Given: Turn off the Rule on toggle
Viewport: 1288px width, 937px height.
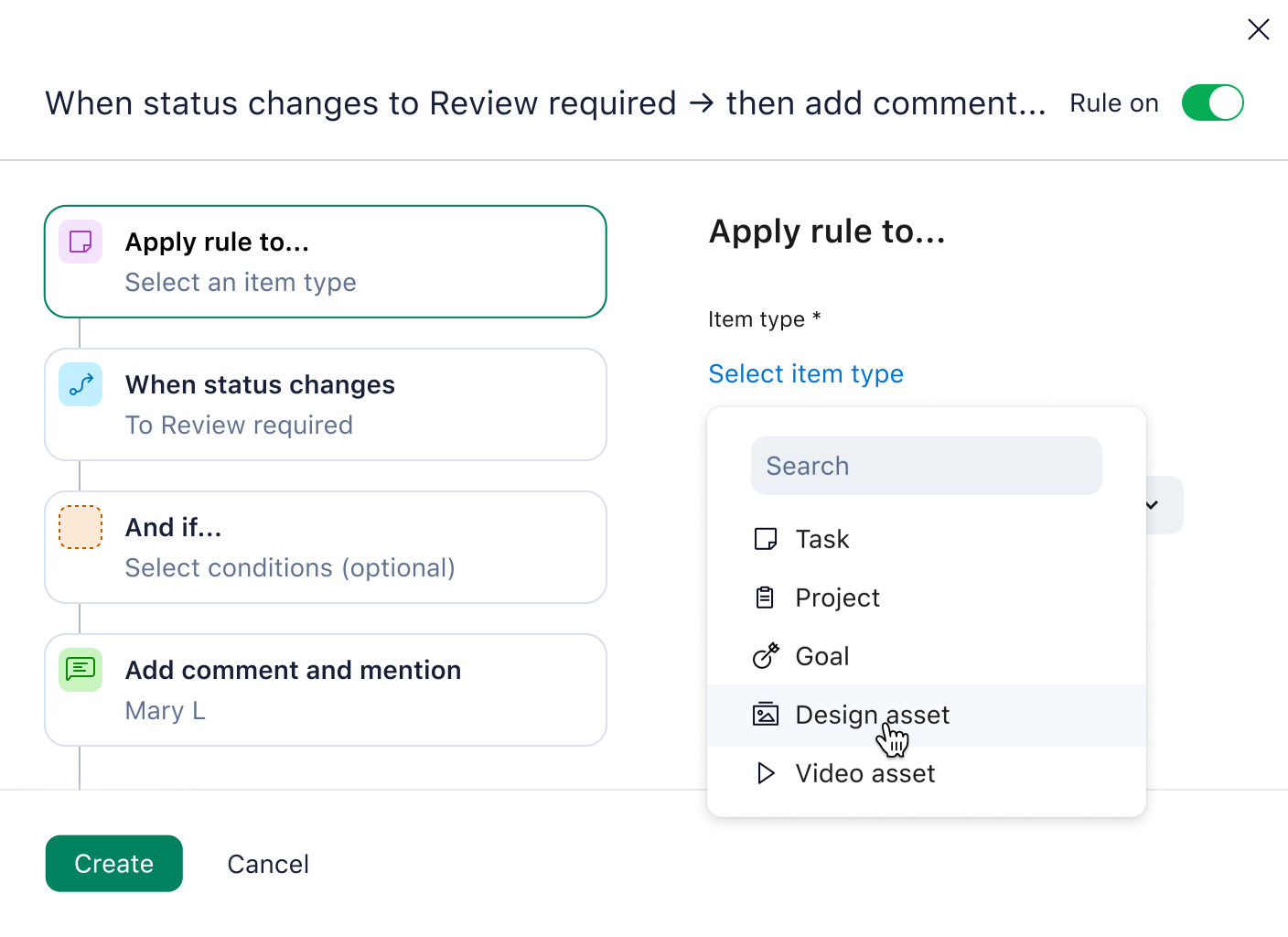Looking at the screenshot, I should tap(1212, 102).
